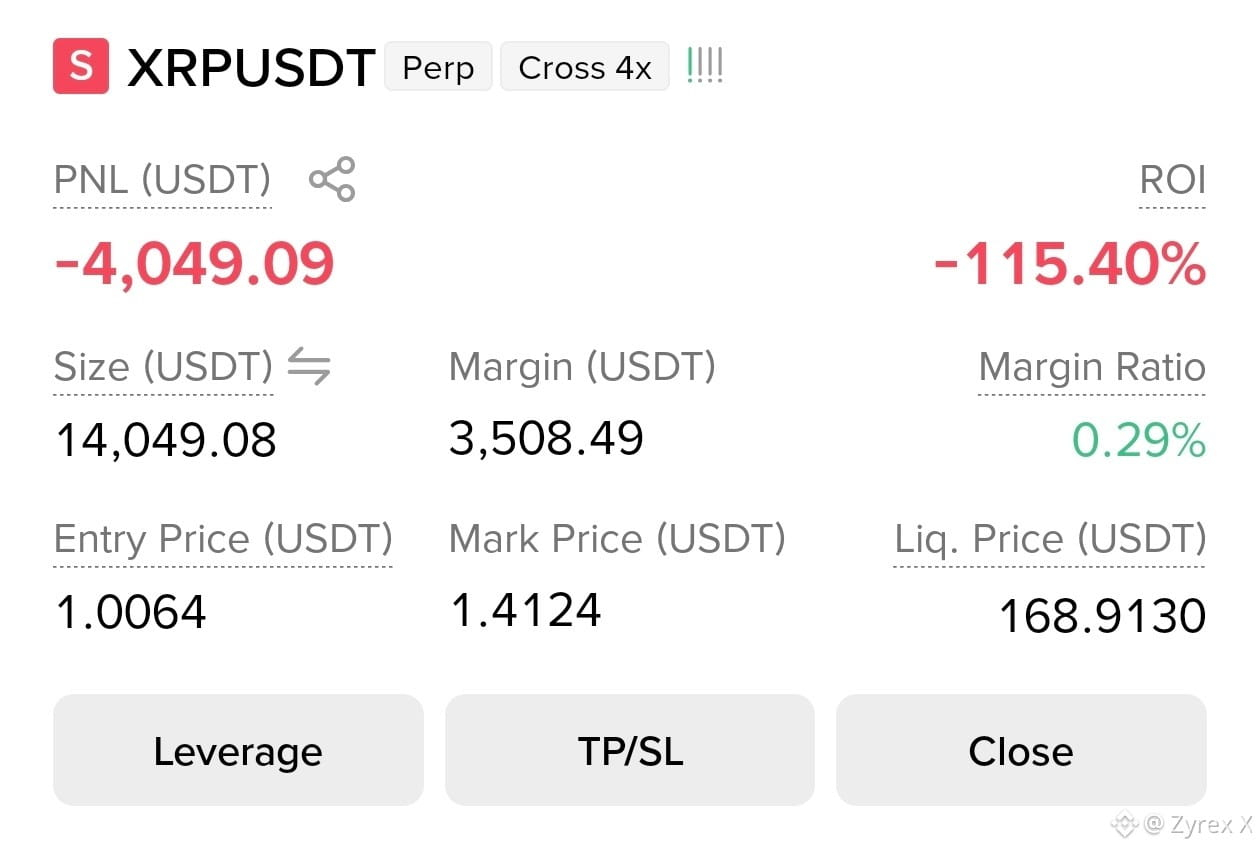Change margin mode via Cross 4x tag

pyautogui.click(x=585, y=67)
